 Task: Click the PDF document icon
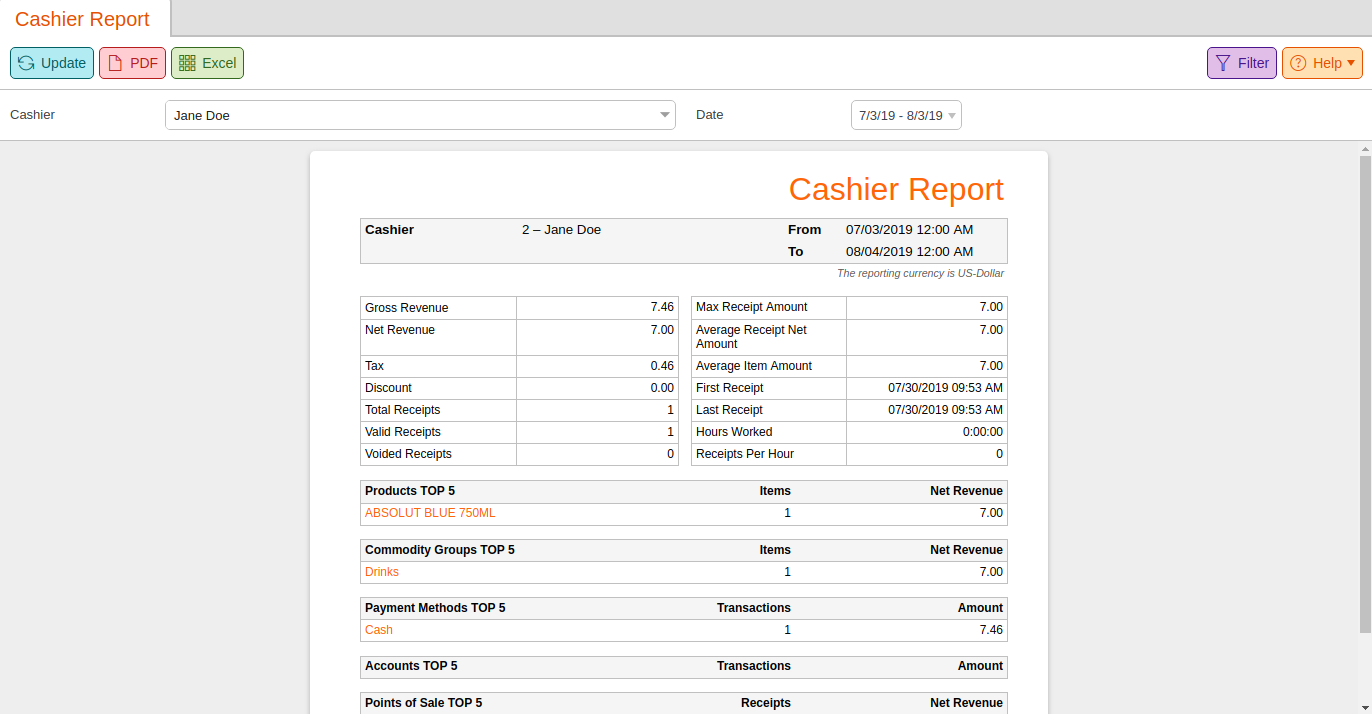coord(115,63)
